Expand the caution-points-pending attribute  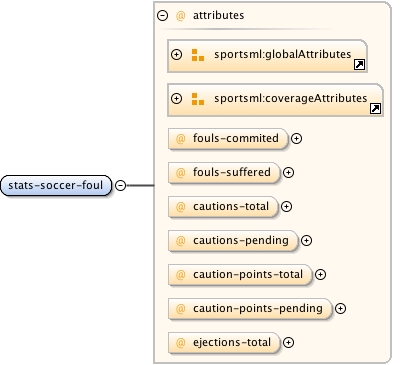click(340, 308)
